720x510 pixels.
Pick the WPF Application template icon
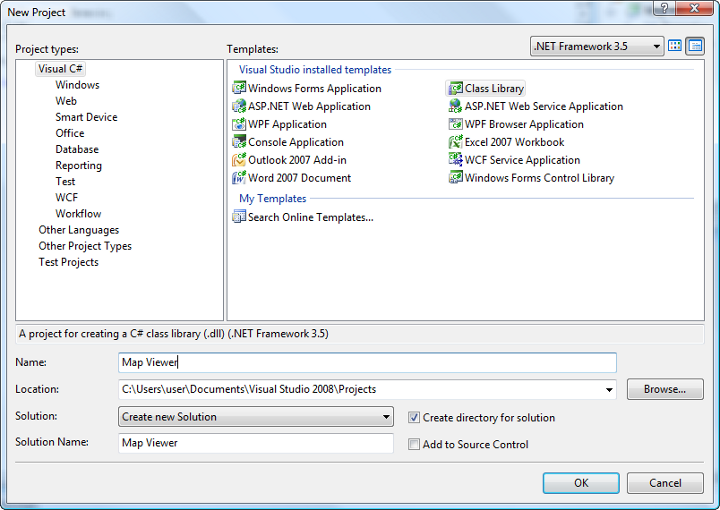(x=239, y=123)
